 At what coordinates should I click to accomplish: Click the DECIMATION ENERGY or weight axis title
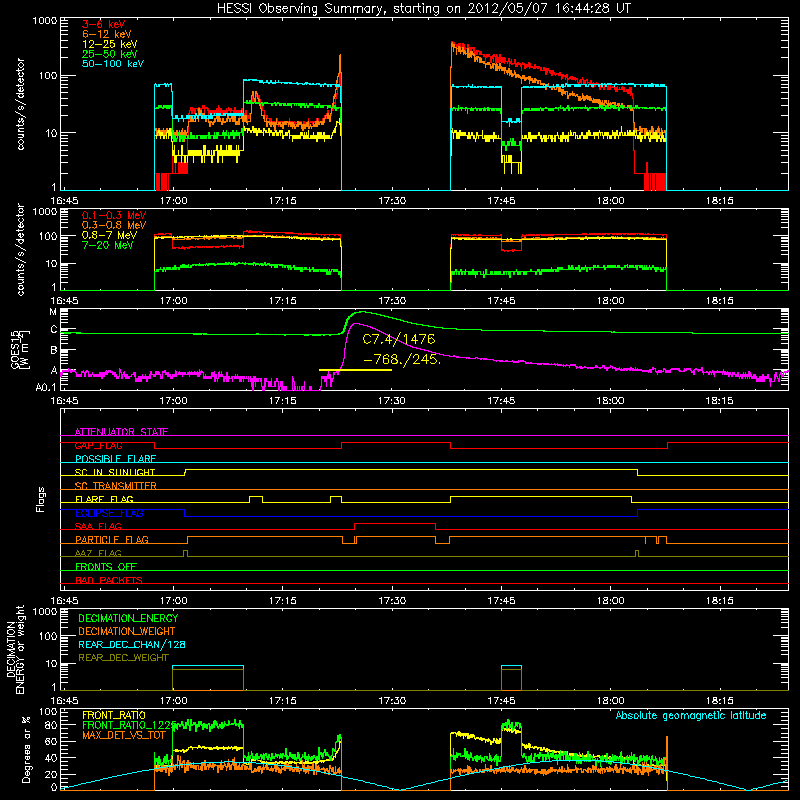pos(15,649)
